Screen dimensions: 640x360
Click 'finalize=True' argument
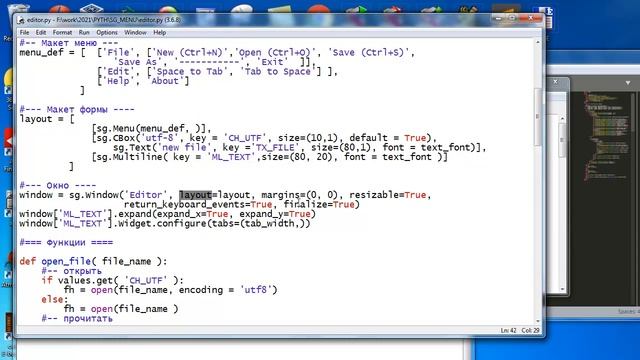pyautogui.click(x=319, y=204)
